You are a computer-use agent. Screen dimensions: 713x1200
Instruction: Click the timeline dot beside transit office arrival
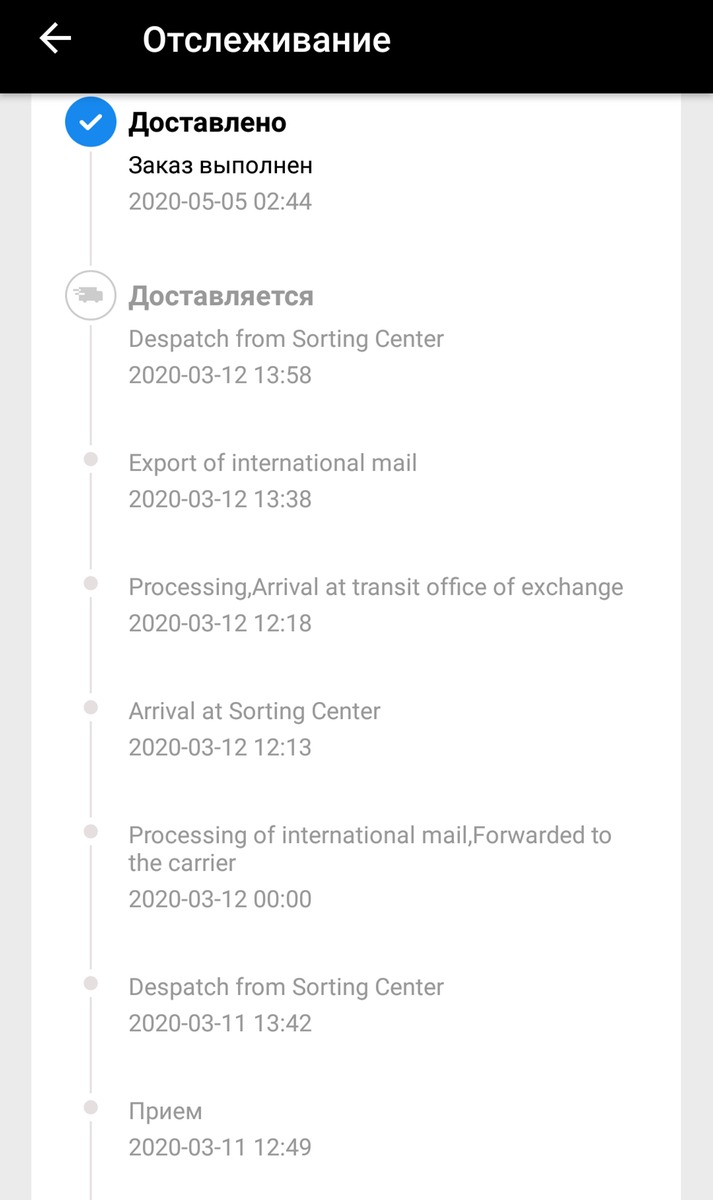(91, 583)
